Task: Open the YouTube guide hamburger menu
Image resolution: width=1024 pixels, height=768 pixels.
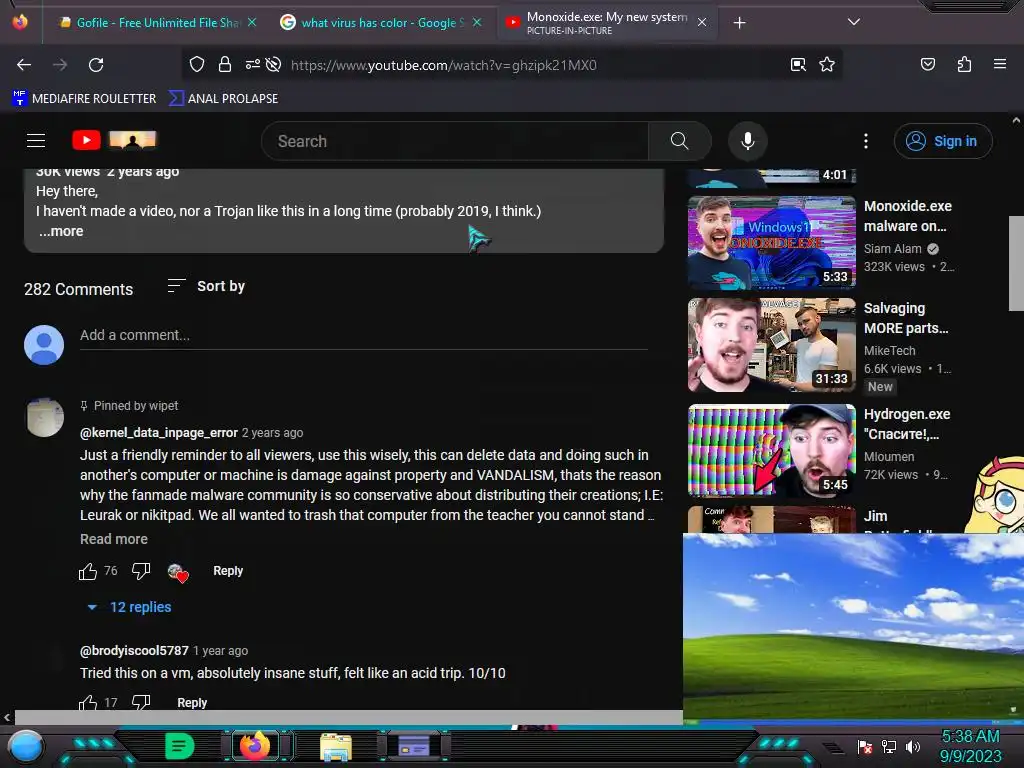Action: pos(36,140)
